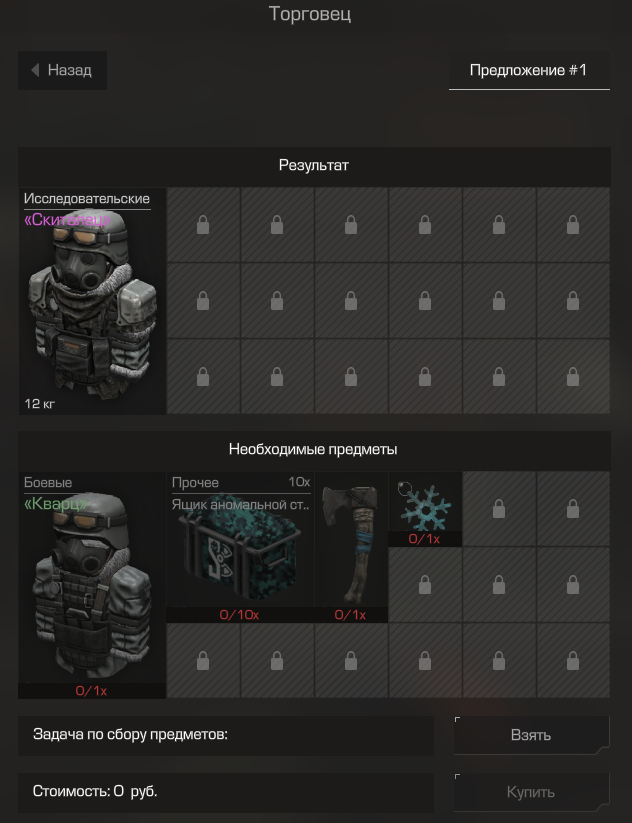The image size is (632, 823).
Task: Go back using the Назад button
Action: click(62, 70)
